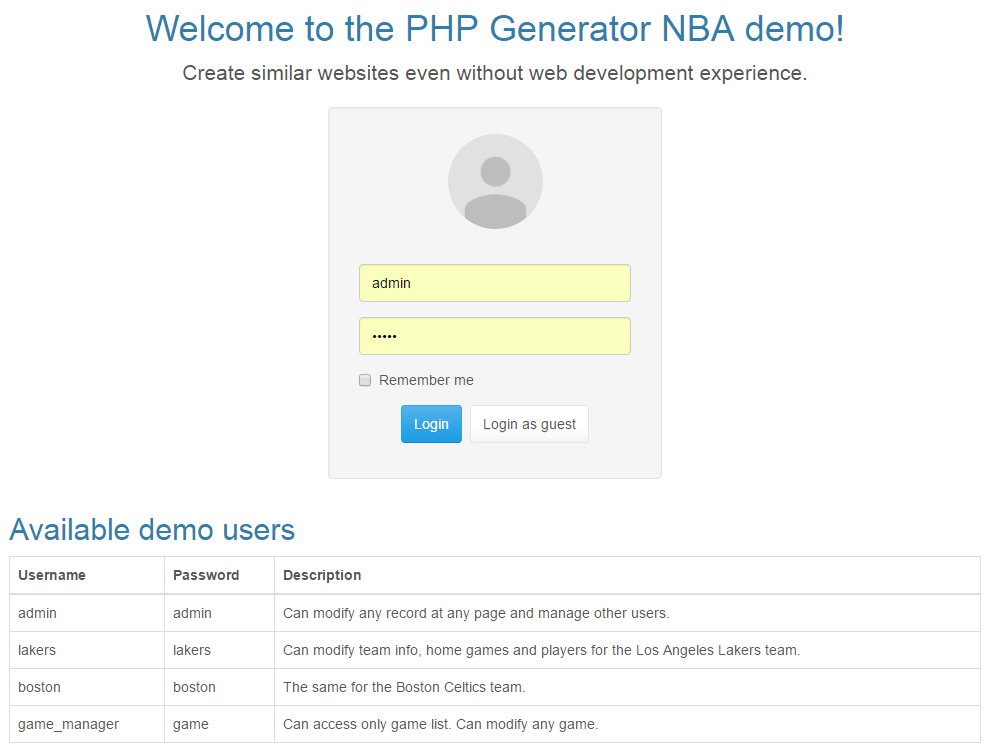Focus the username field containing admin

(x=494, y=283)
